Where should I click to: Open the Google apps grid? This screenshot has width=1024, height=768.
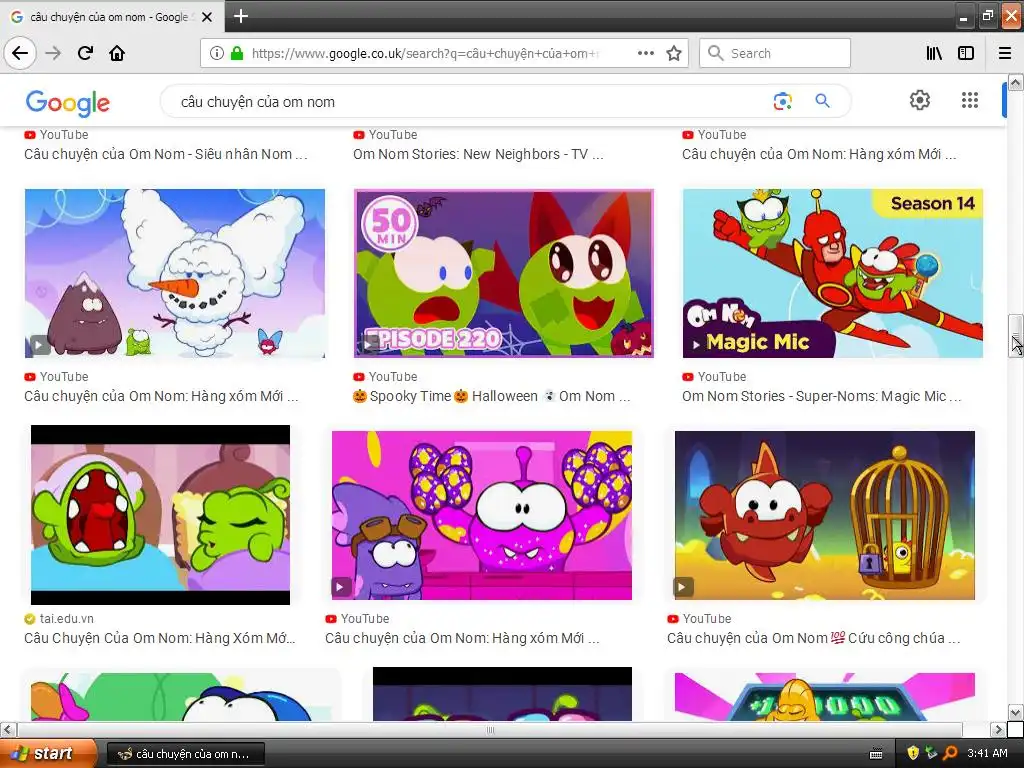point(970,100)
